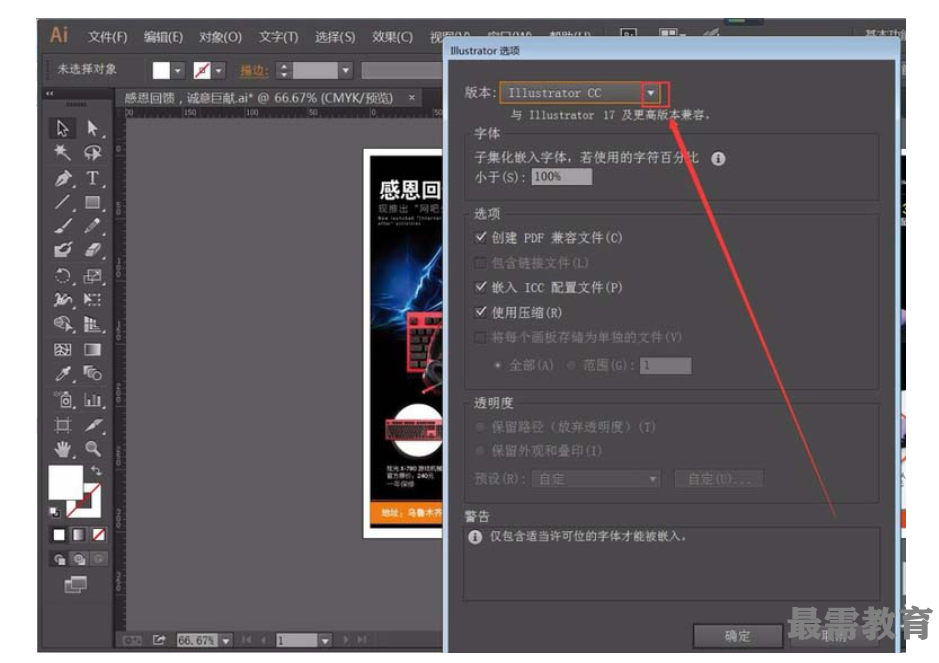The height and width of the screenshot is (663, 939).
Task: Select the Perspective Grid tool
Action: point(92,324)
